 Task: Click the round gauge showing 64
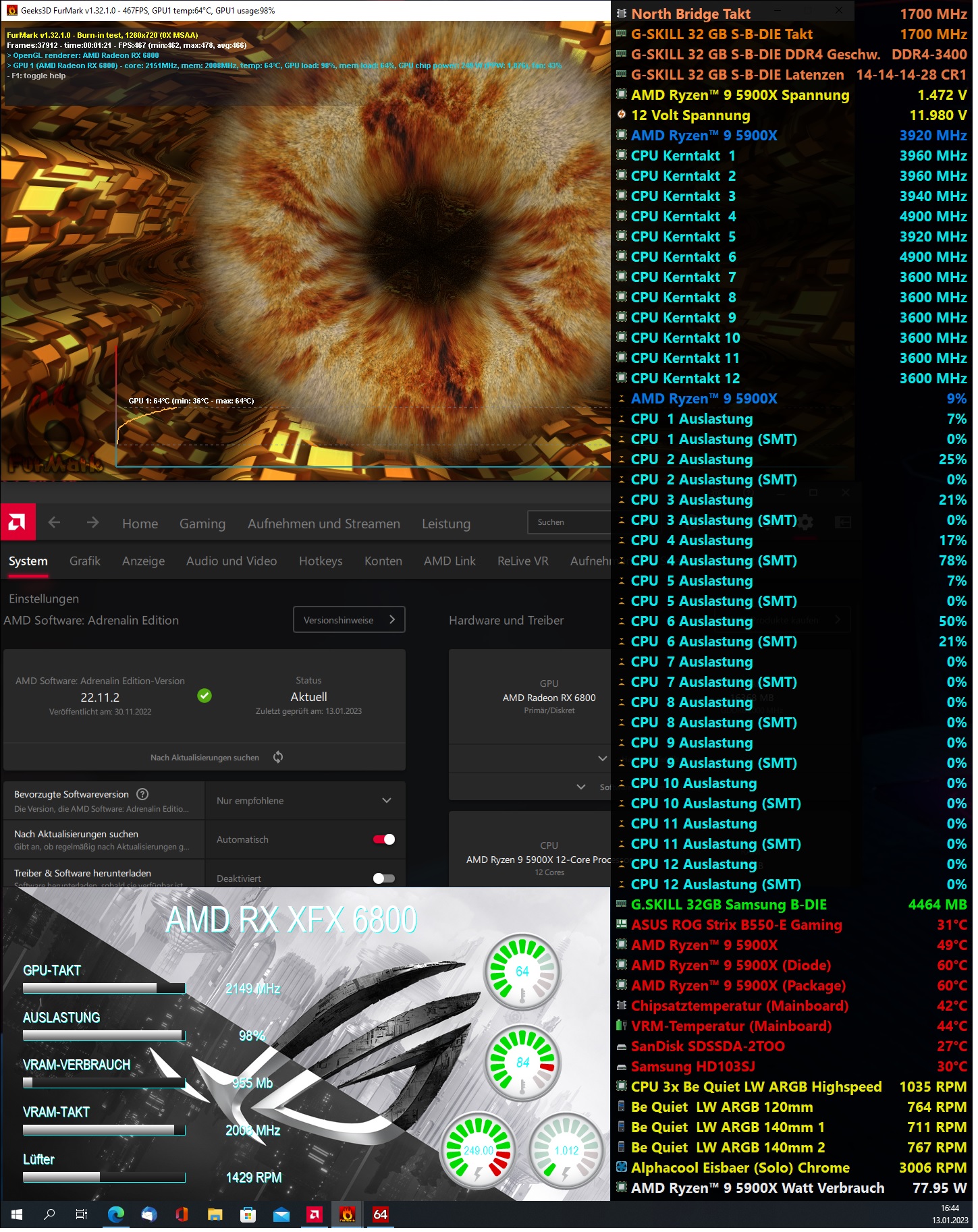[522, 972]
